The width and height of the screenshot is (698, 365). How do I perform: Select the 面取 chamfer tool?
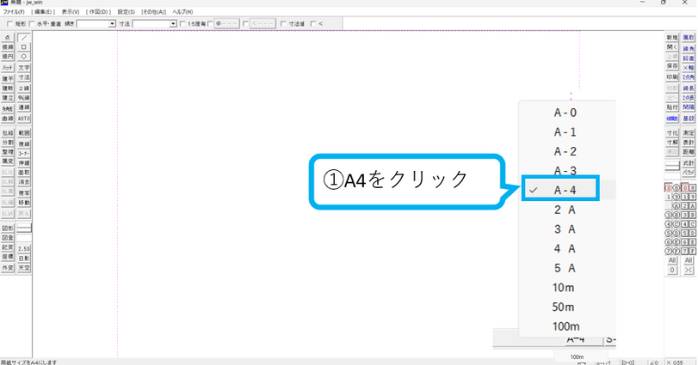point(24,173)
